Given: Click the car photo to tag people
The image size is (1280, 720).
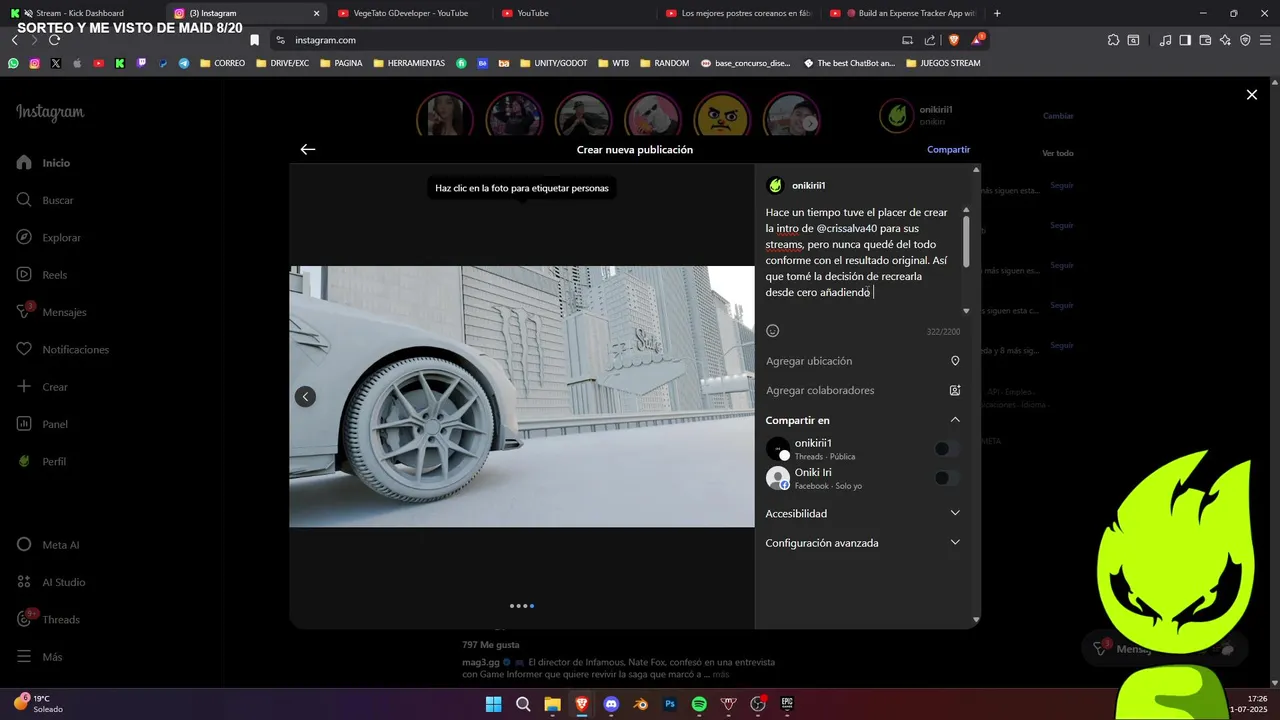Looking at the screenshot, I should click(521, 396).
